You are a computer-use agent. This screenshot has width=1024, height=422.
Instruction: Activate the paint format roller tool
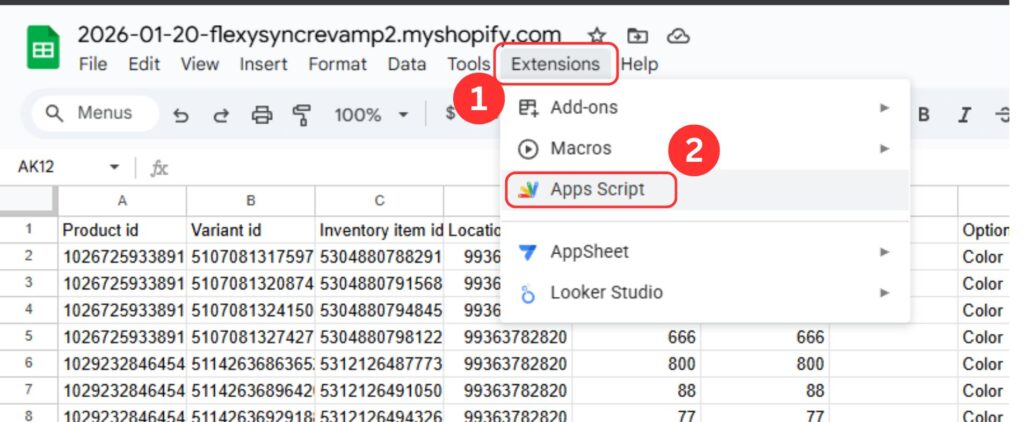pos(301,115)
